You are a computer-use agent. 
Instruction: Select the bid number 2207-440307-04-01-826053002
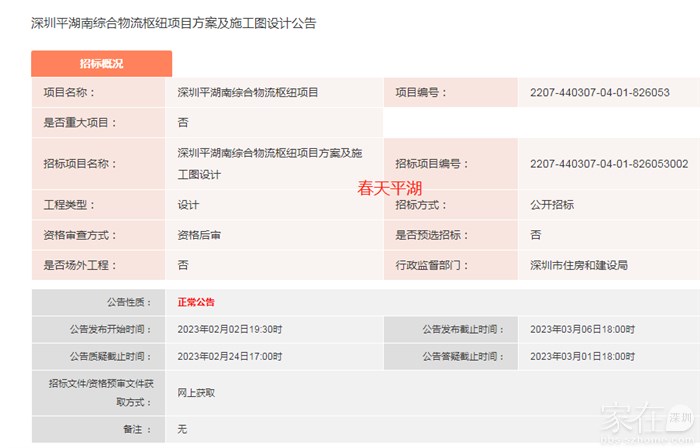608,163
